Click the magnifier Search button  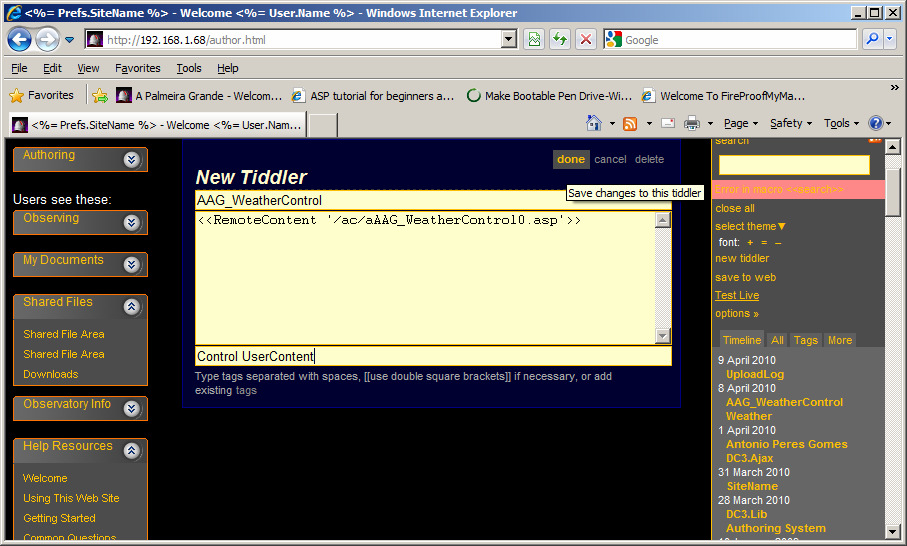coord(871,39)
